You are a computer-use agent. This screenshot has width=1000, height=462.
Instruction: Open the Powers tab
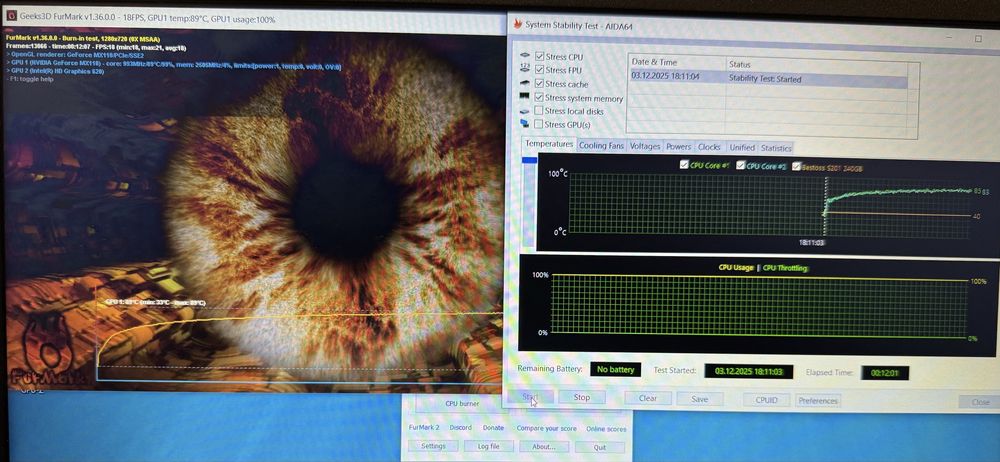[679, 147]
